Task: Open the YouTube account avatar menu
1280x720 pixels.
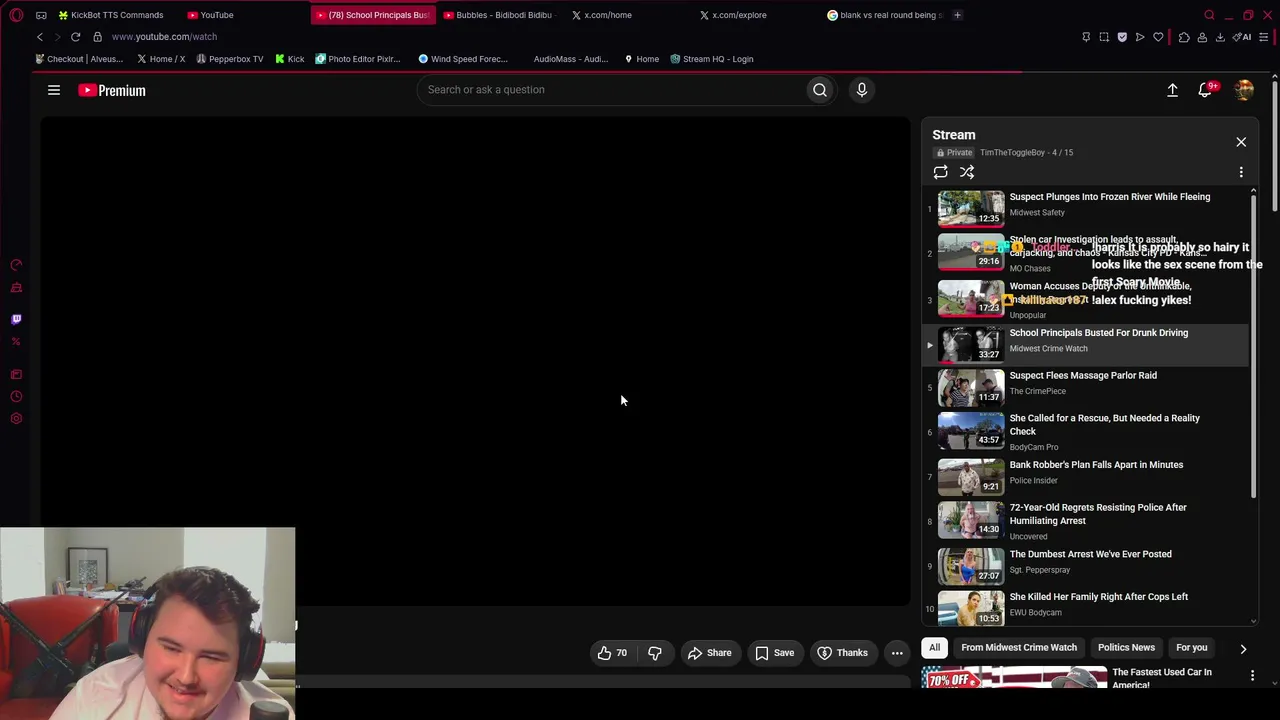Action: tap(1244, 90)
